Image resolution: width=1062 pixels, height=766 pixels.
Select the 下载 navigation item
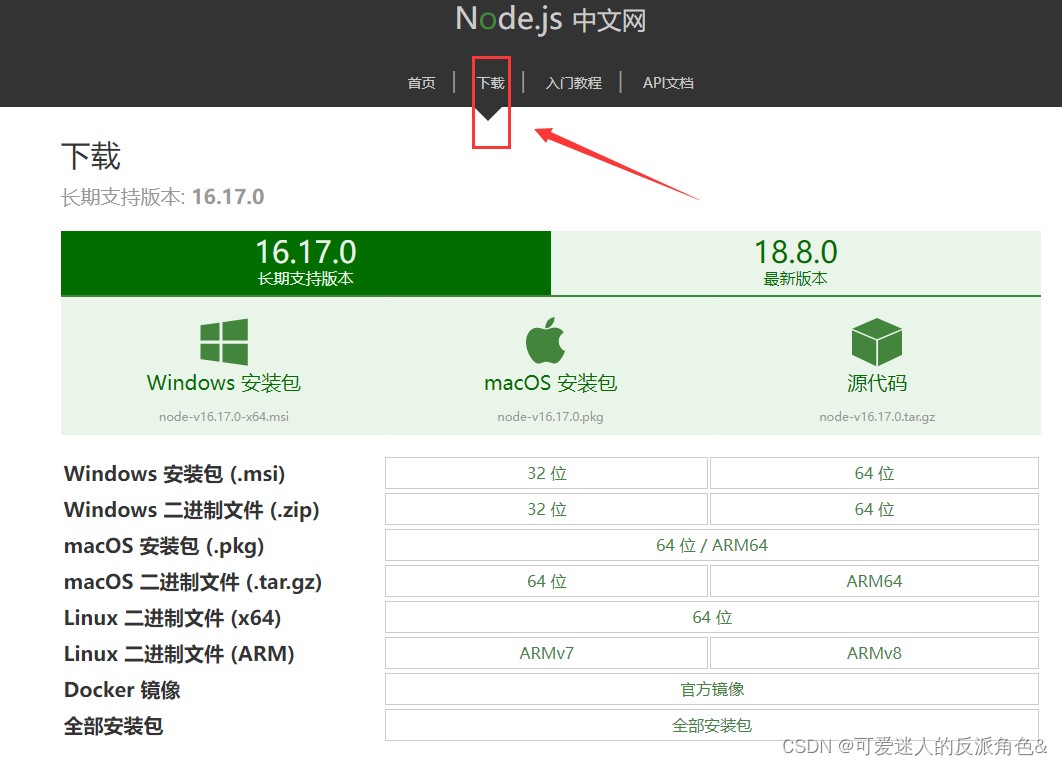point(489,83)
